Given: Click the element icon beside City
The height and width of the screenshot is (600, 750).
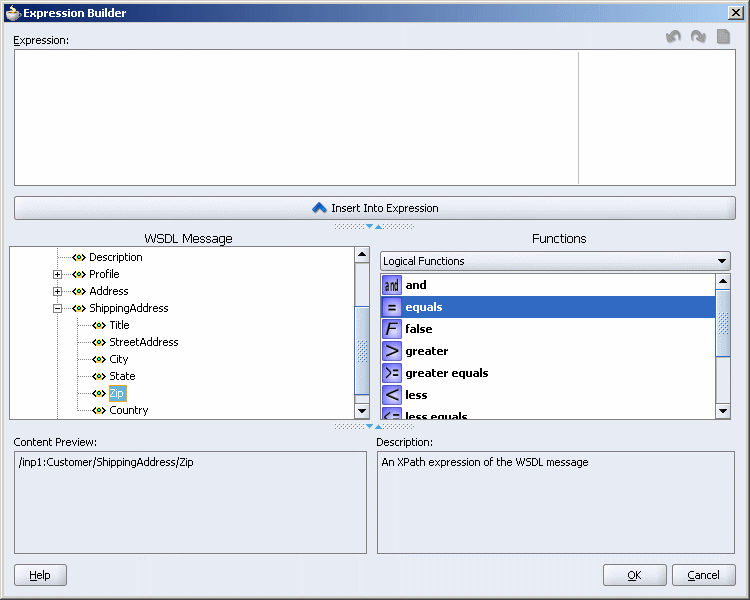Looking at the screenshot, I should pyautogui.click(x=99, y=359).
